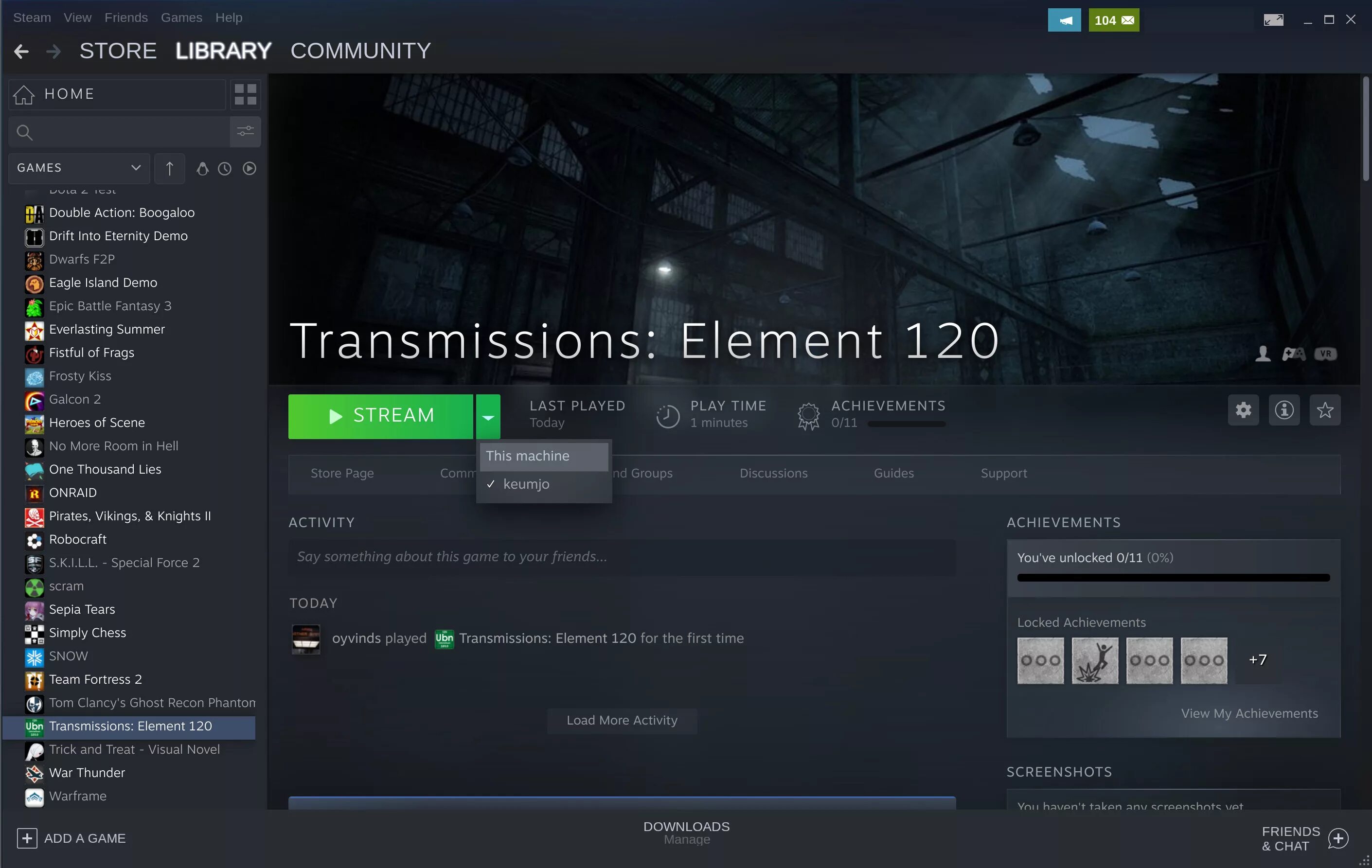
Task: Click the green STREAM button
Action: [381, 417]
